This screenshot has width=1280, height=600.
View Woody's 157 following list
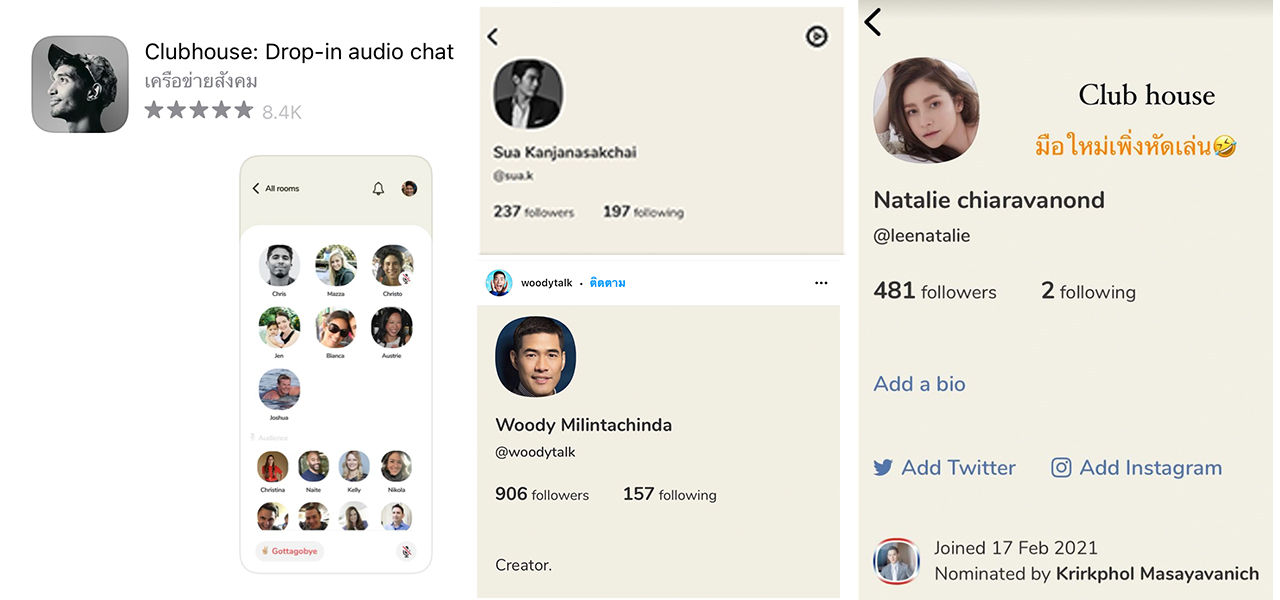(x=670, y=494)
